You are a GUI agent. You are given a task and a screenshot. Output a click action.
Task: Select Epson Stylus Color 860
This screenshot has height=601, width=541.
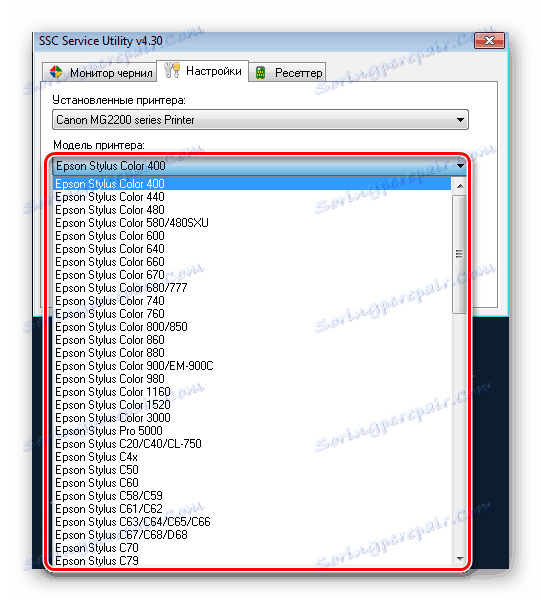252,340
